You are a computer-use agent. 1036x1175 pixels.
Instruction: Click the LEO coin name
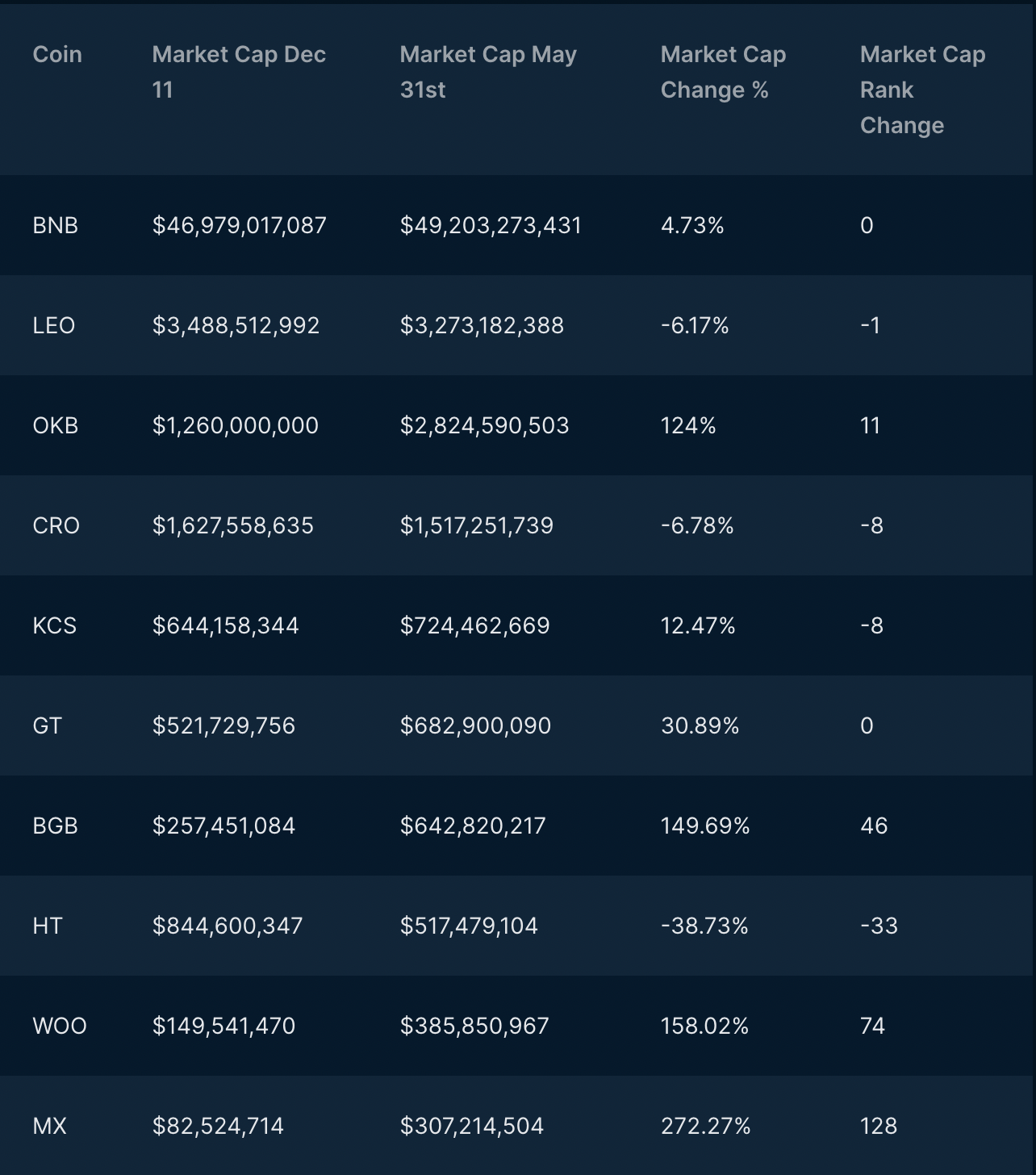coord(54,325)
